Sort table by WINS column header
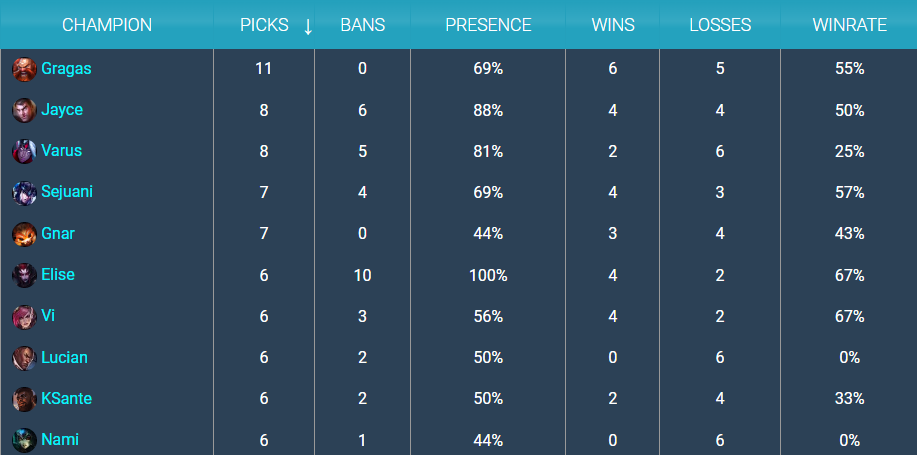917x455 pixels. tap(613, 25)
